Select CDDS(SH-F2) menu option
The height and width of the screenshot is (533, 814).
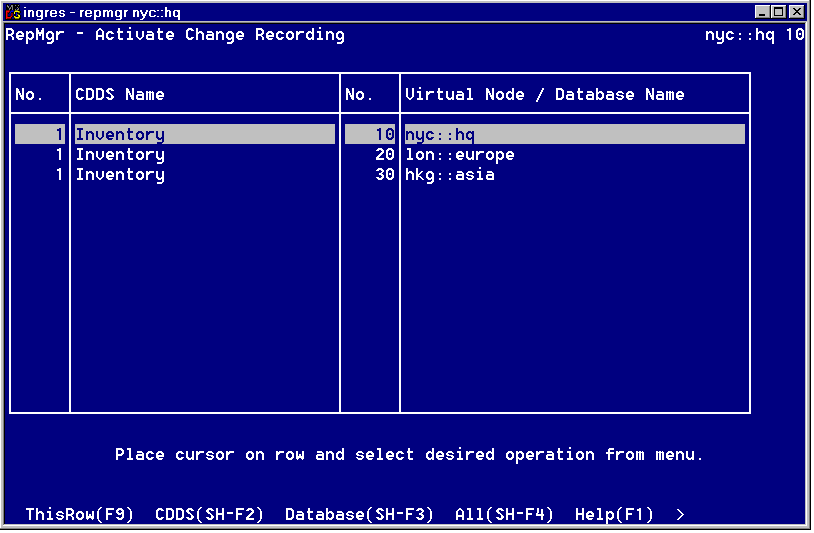click(x=209, y=514)
